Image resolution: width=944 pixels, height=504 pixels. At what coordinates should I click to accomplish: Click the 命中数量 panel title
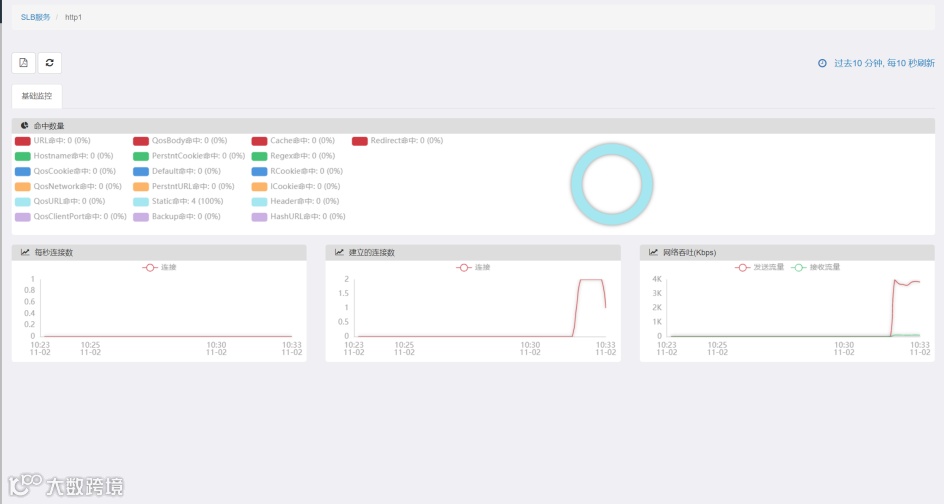coord(49,126)
